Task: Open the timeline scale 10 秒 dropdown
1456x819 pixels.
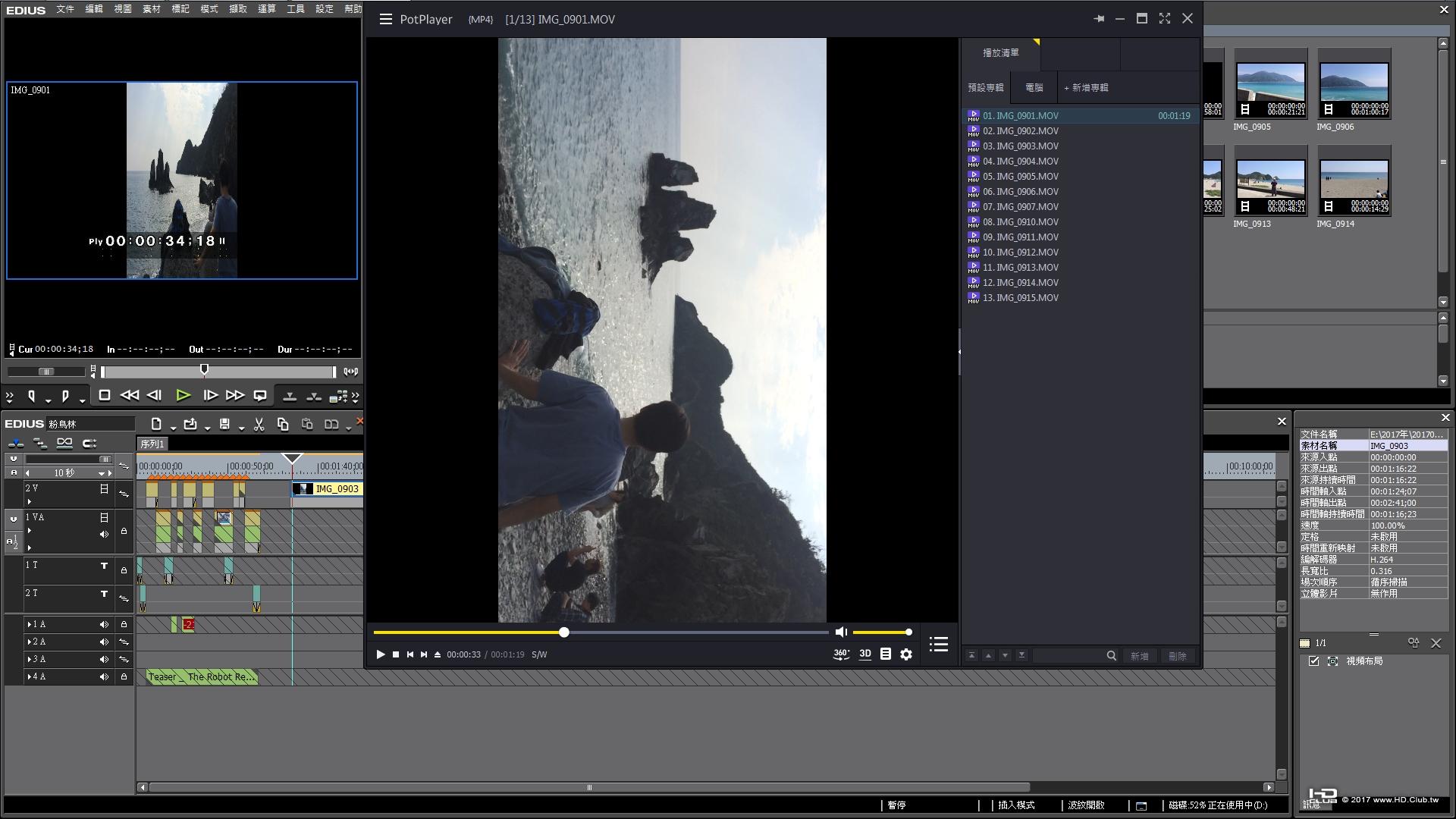Action: (x=102, y=473)
